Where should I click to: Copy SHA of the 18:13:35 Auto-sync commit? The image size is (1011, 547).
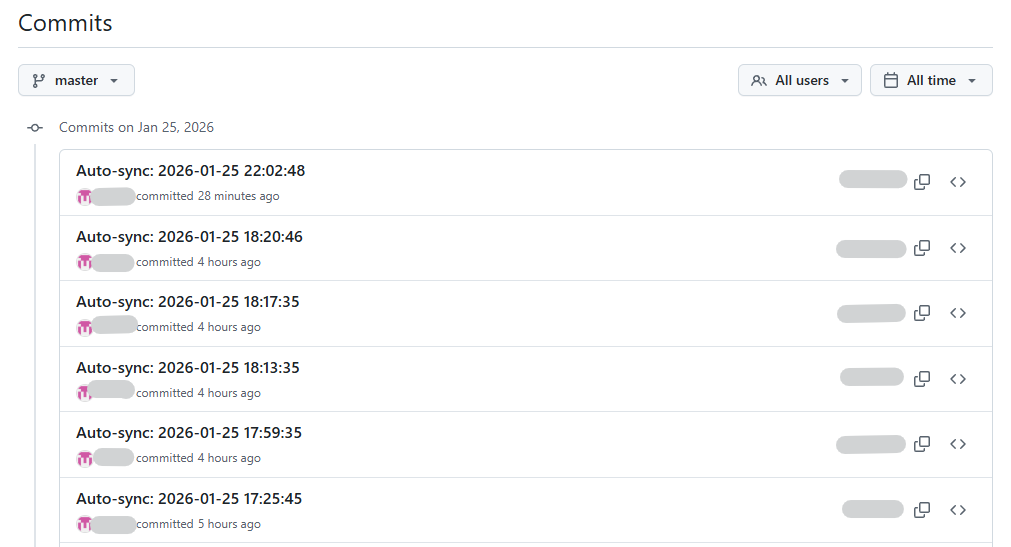pos(922,379)
